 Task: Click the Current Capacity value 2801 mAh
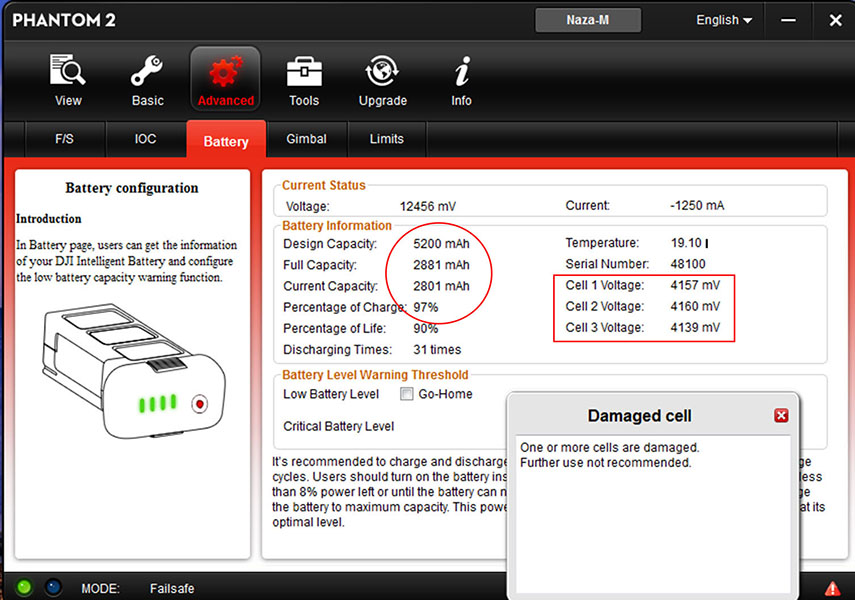click(x=441, y=286)
